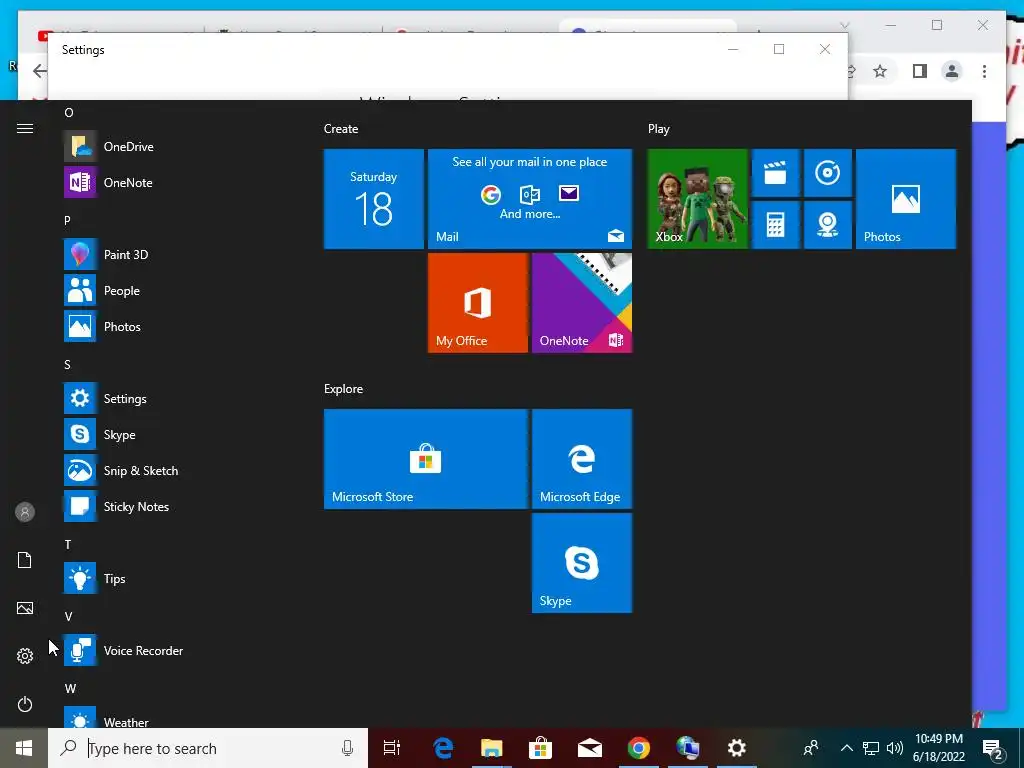Click the Explore group title
The image size is (1024, 768).
[344, 389]
